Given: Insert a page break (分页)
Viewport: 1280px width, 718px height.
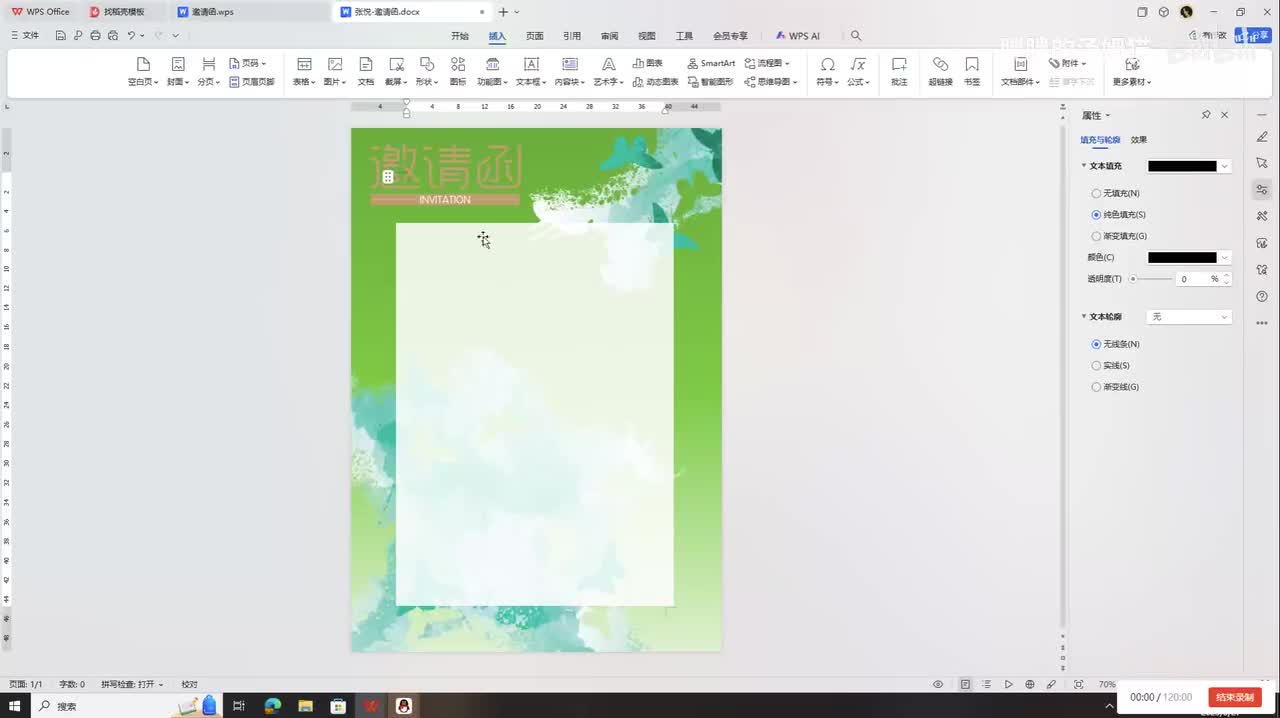Looking at the screenshot, I should click(208, 71).
